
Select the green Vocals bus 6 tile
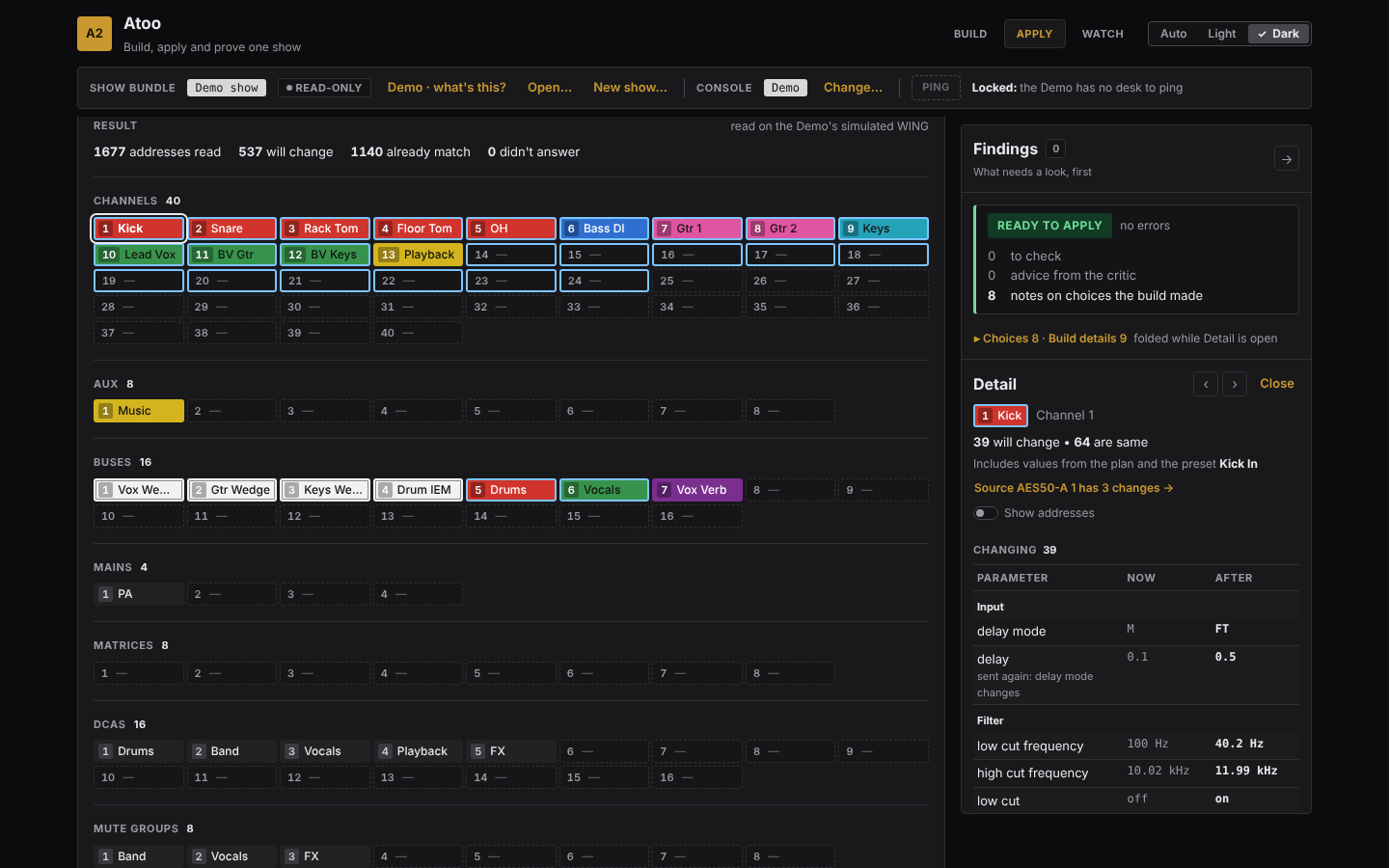[604, 490]
